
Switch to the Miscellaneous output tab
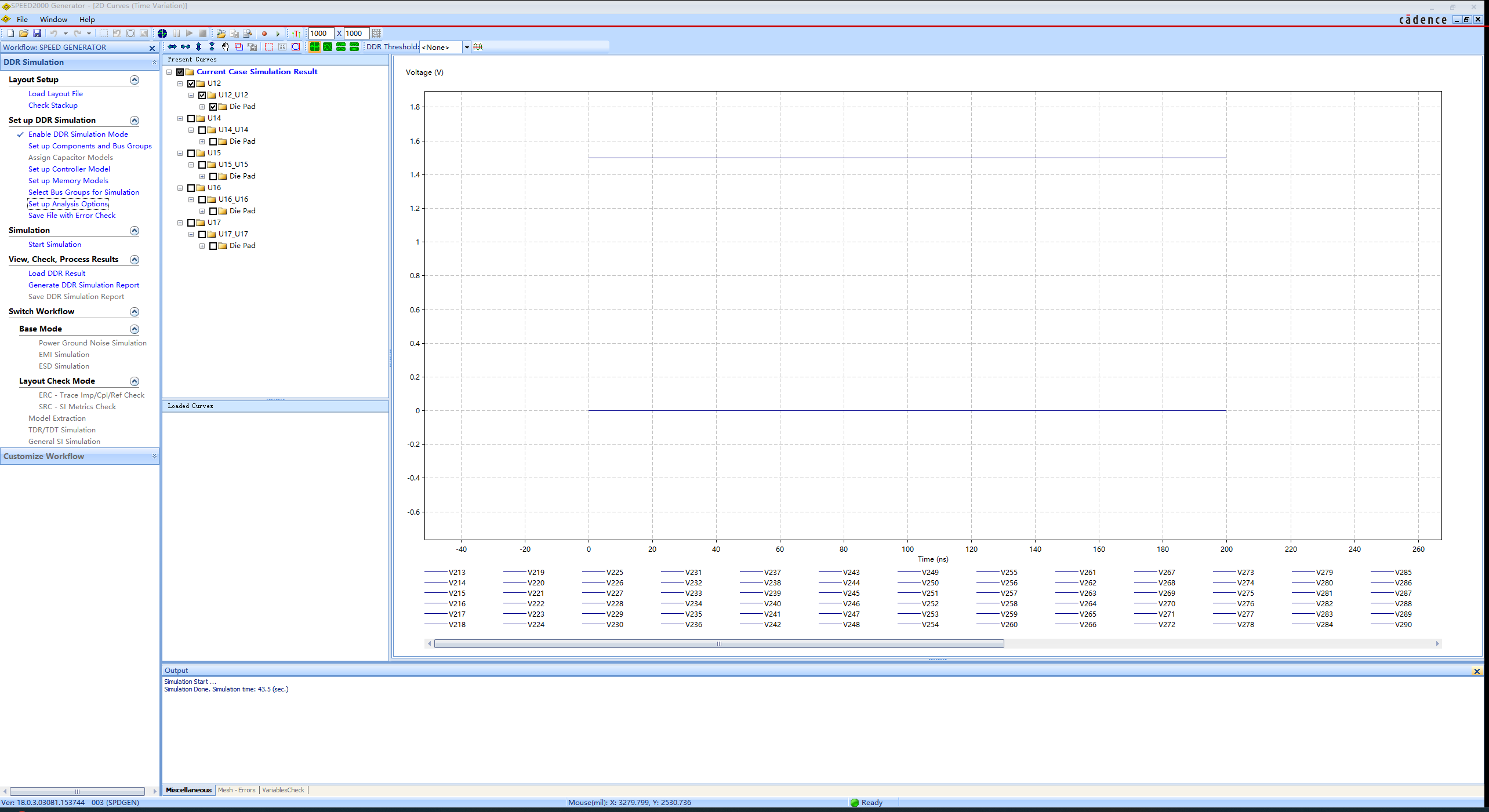point(188,790)
